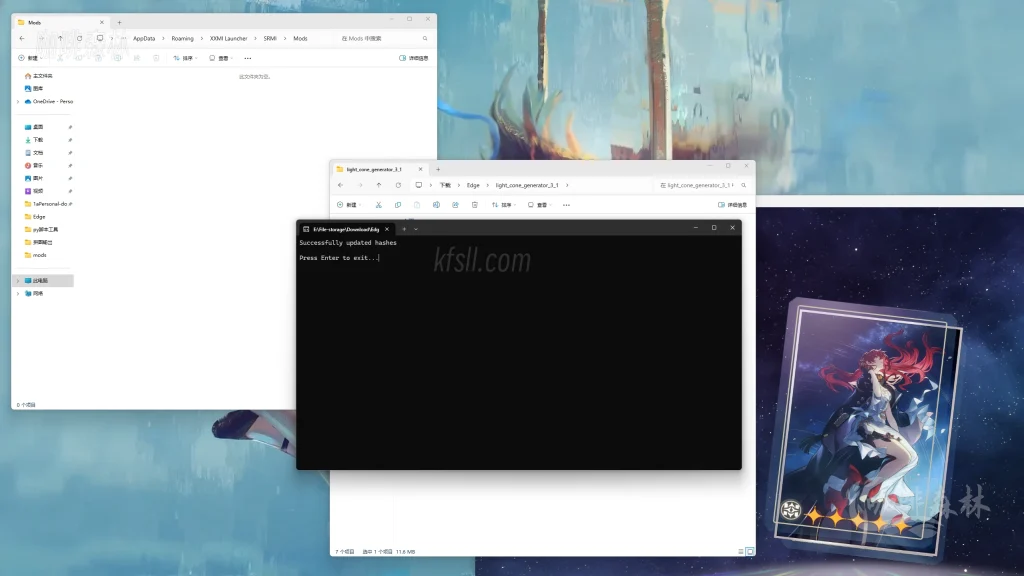Go up one level in Mods window
The height and width of the screenshot is (576, 1024).
(x=60, y=38)
